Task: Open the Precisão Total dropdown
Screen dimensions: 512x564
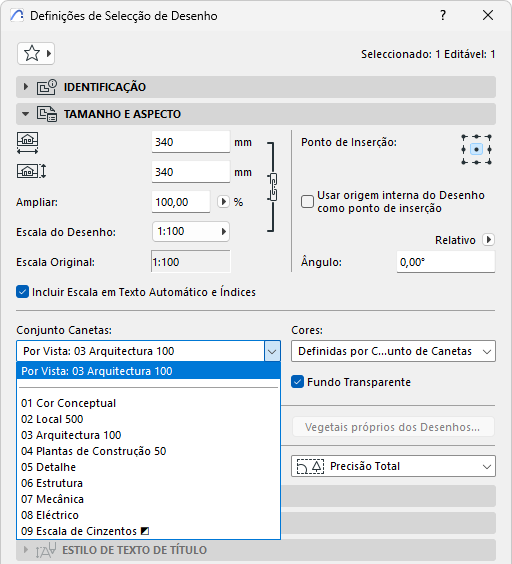Action: click(x=393, y=467)
